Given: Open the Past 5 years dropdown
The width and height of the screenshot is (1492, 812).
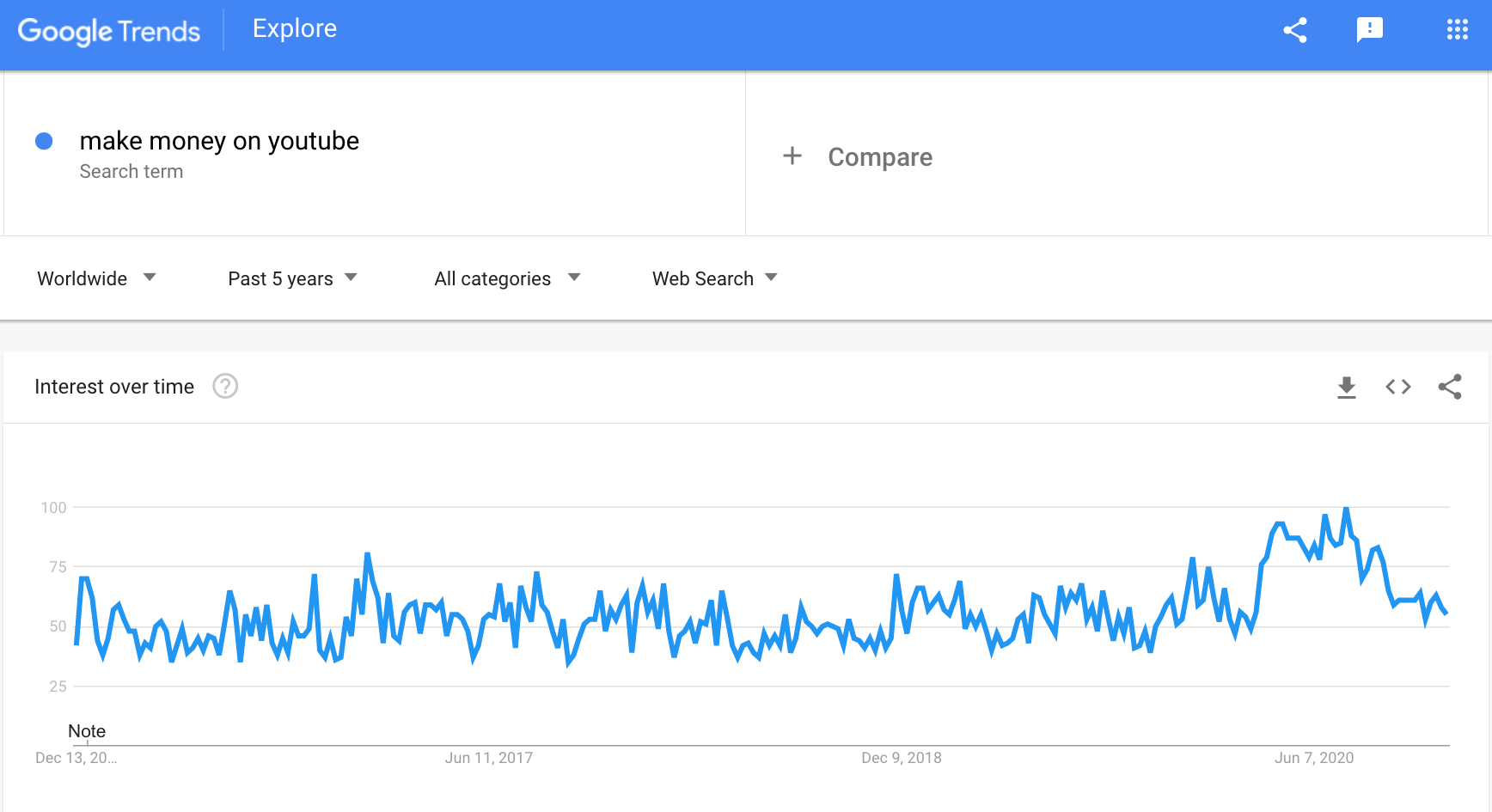Looking at the screenshot, I should (x=292, y=278).
